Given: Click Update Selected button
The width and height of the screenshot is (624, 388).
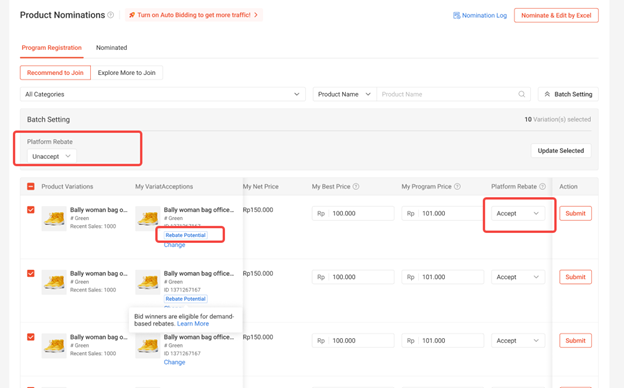Looking at the screenshot, I should pyautogui.click(x=561, y=151).
